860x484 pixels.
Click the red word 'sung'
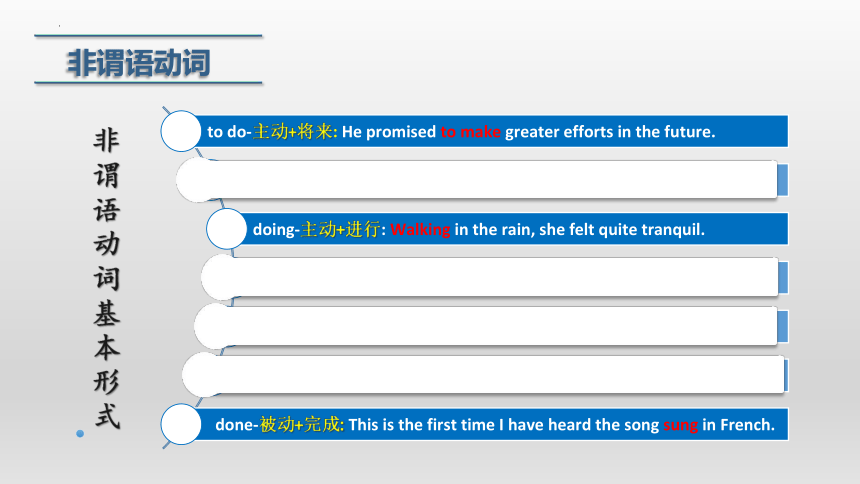pos(680,425)
